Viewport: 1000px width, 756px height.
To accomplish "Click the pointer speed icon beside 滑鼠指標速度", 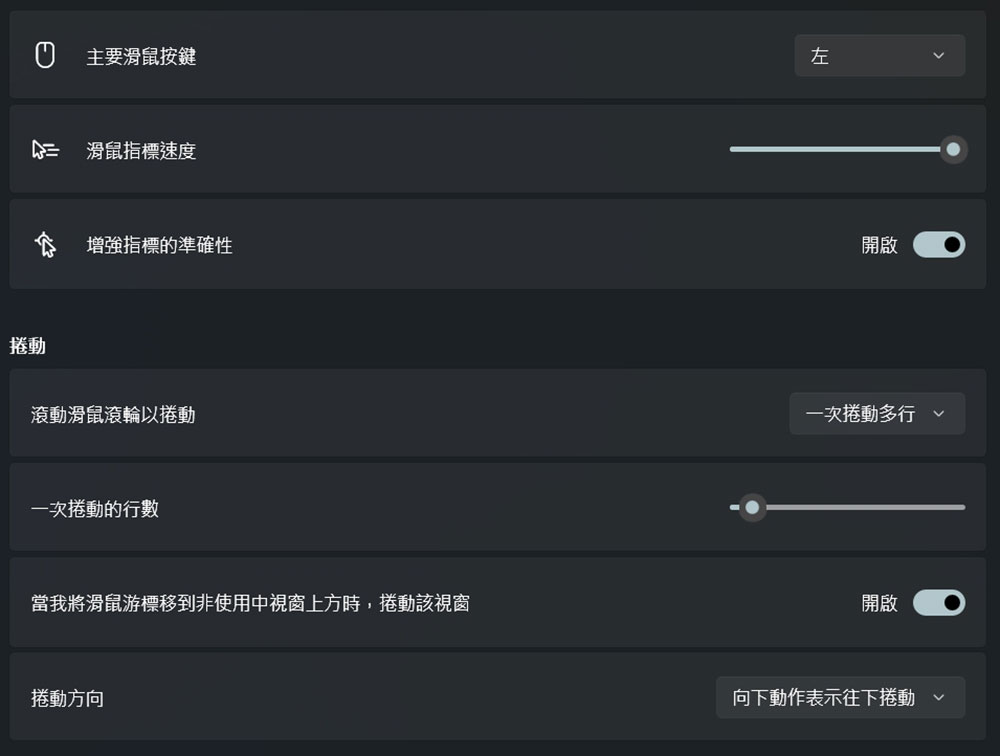I will (44, 150).
